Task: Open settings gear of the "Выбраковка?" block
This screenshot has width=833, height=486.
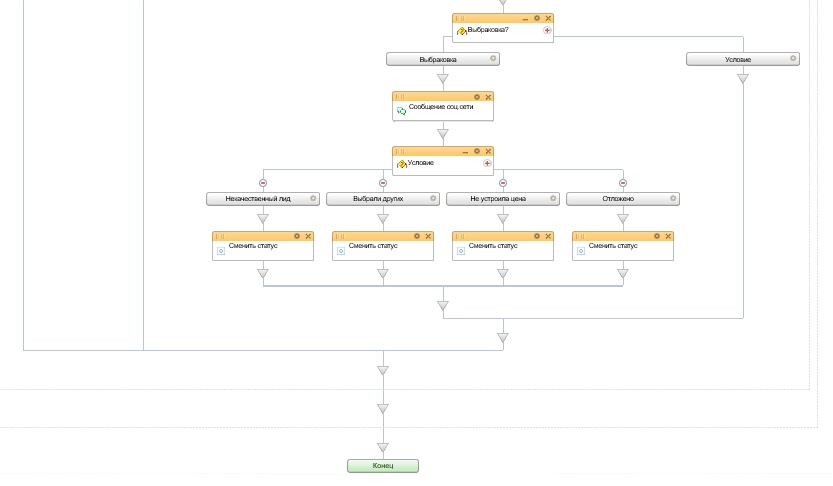Action: pyautogui.click(x=537, y=18)
